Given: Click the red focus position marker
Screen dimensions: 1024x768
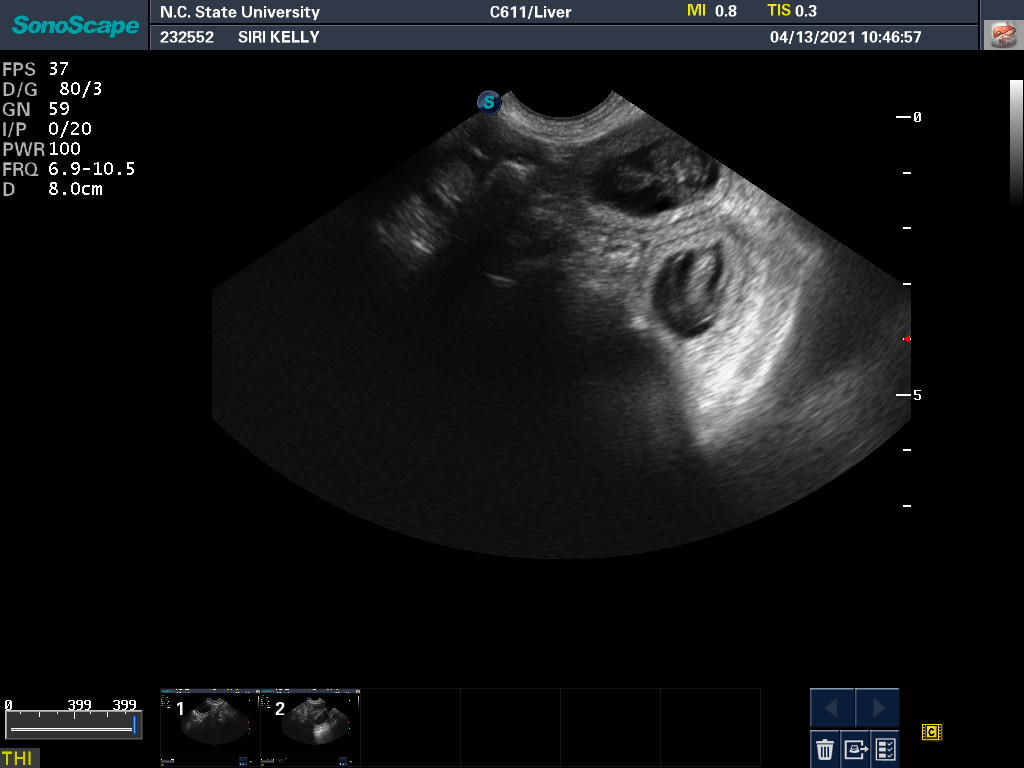Looking at the screenshot, I should tap(906, 339).
